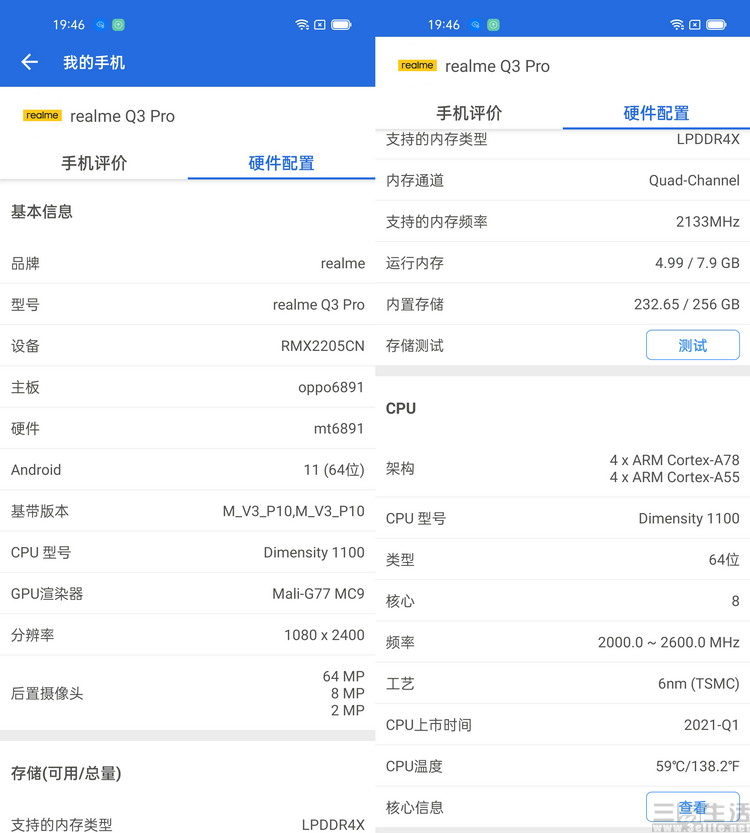Tap the 我的手机 page title
Viewport: 750px width, 833px height.
pyautogui.click(x=94, y=62)
